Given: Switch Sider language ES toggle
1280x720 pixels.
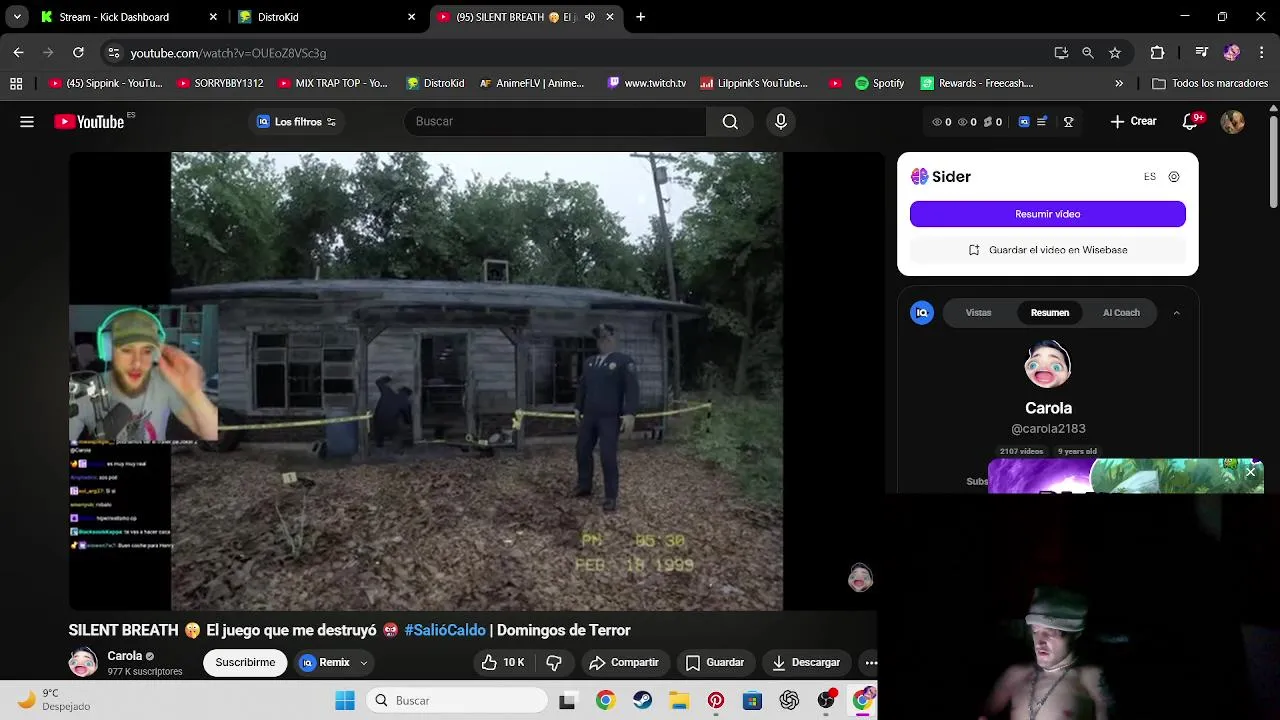Looking at the screenshot, I should (1150, 177).
